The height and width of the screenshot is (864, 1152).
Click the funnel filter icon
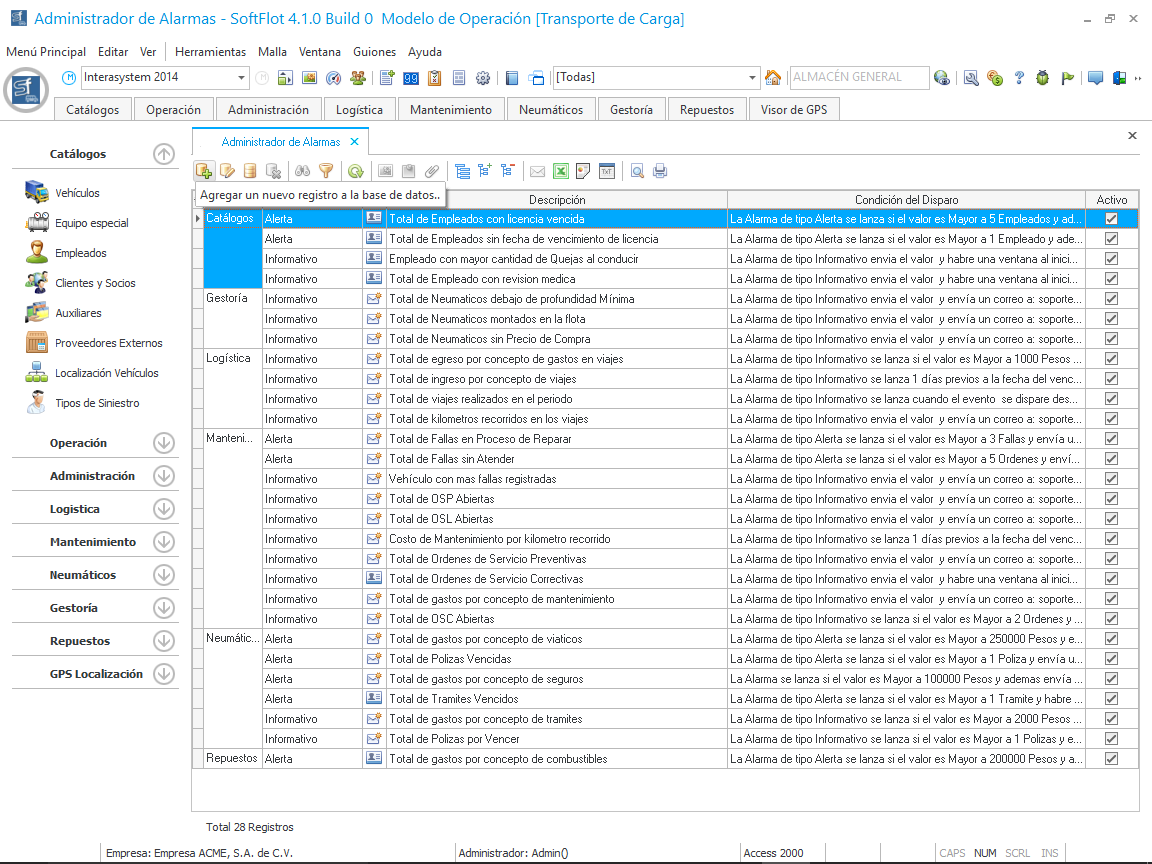[x=325, y=171]
